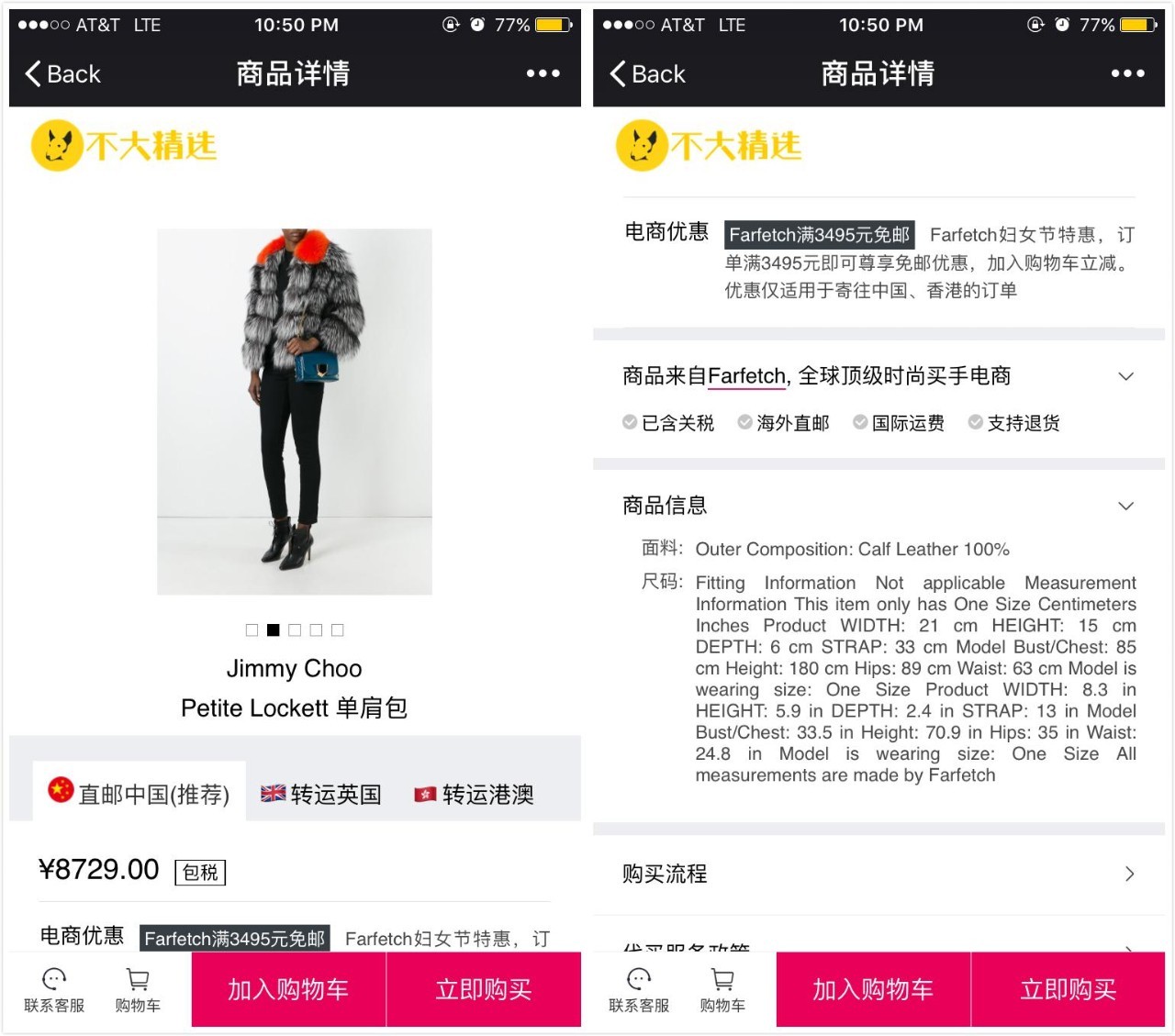
Task: Tap the 支持退货 check mark
Action: (976, 422)
